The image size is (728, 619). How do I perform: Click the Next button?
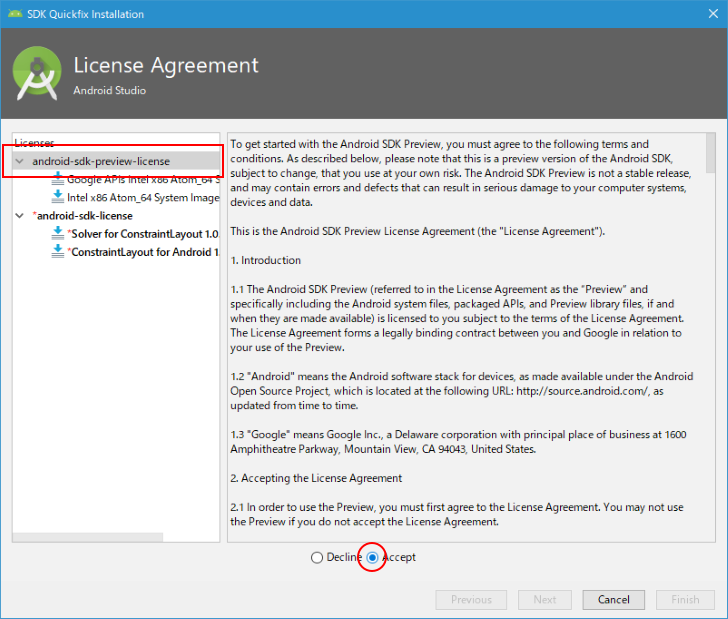[545, 599]
